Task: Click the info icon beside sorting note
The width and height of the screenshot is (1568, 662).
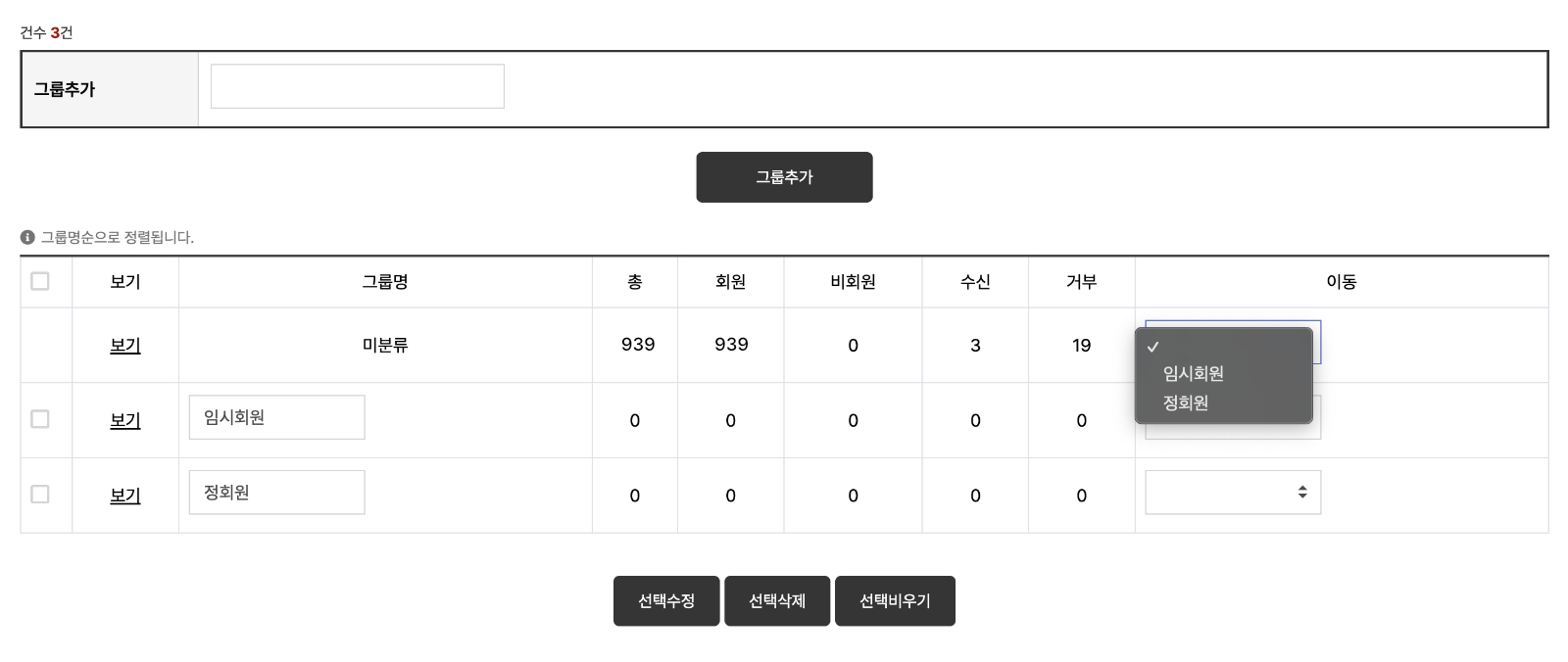Action: pyautogui.click(x=27, y=237)
